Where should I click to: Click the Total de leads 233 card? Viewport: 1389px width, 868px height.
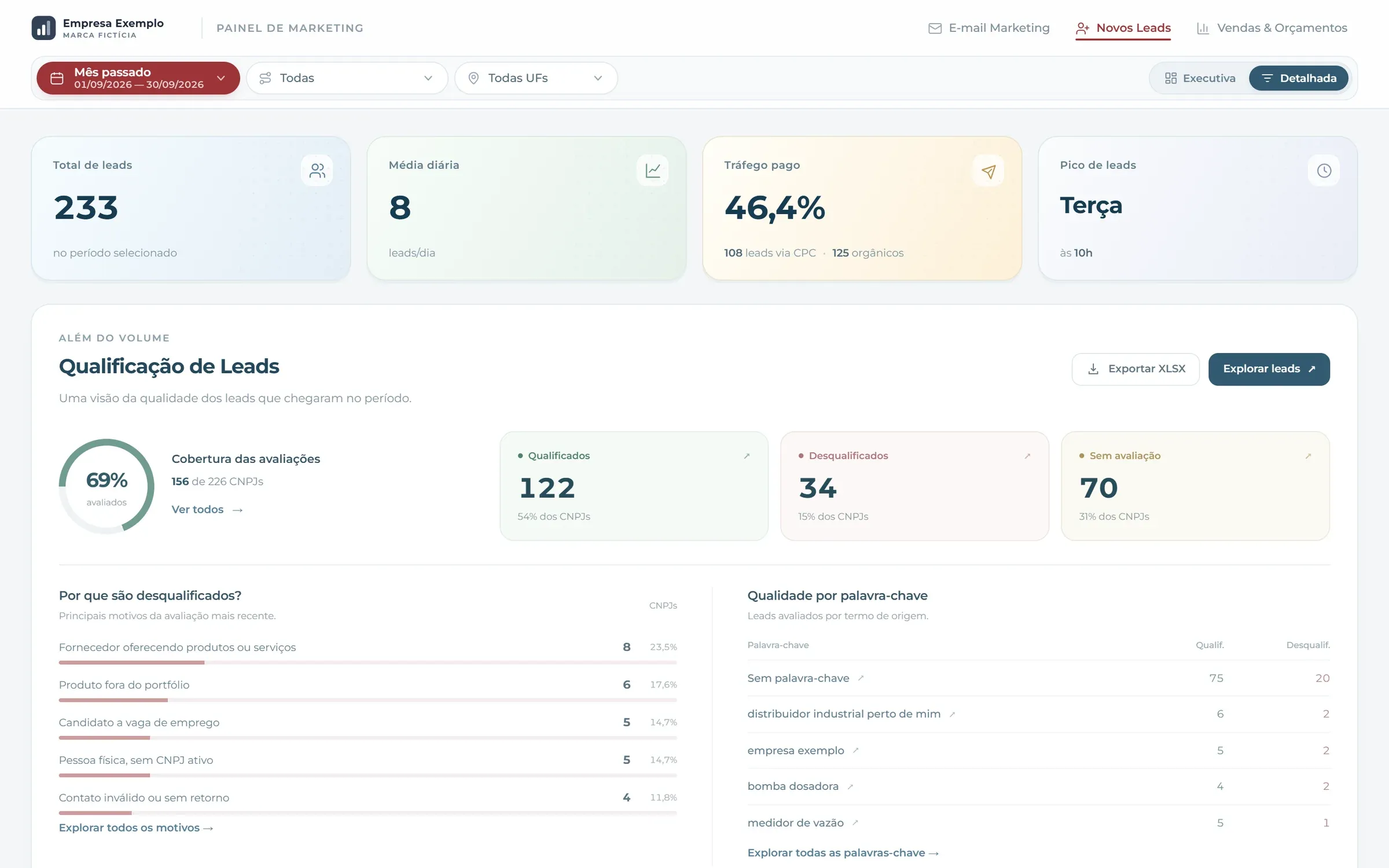191,208
